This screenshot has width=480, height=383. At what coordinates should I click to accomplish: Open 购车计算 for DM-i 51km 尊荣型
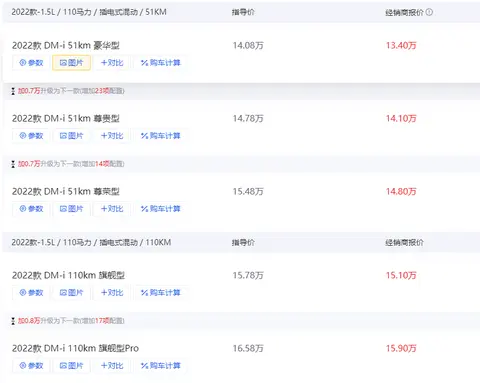click(x=161, y=209)
